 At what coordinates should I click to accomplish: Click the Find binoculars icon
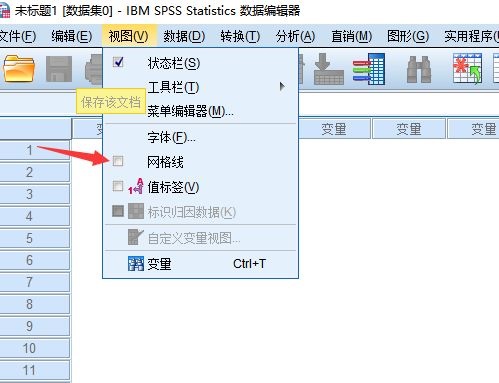pyautogui.click(x=419, y=70)
